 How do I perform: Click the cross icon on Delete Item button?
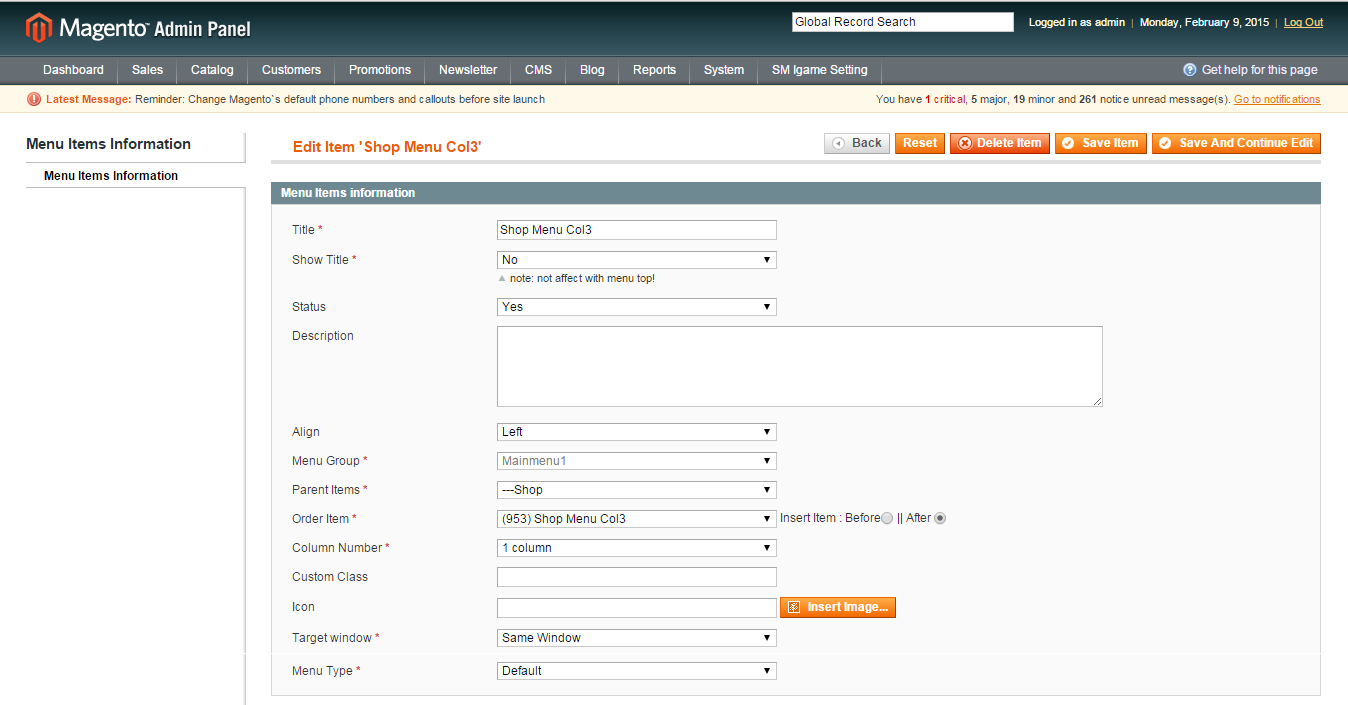pos(964,143)
